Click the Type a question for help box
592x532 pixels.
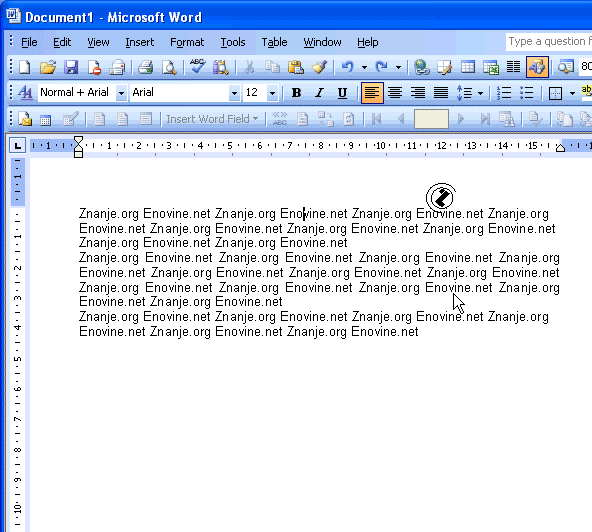(x=549, y=42)
